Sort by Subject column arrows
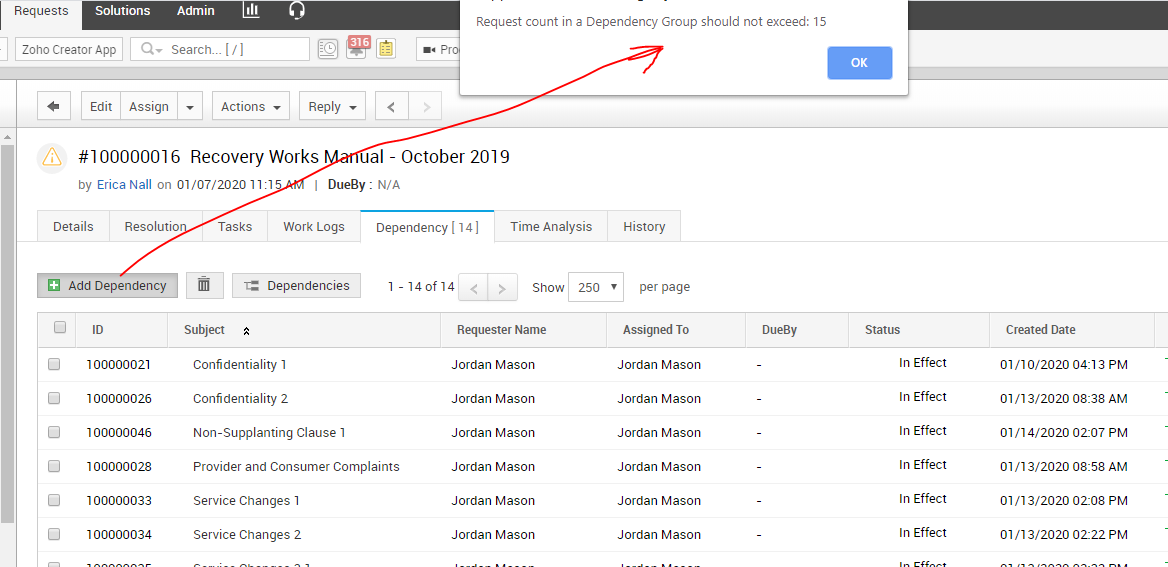This screenshot has height=567, width=1168. (247, 331)
